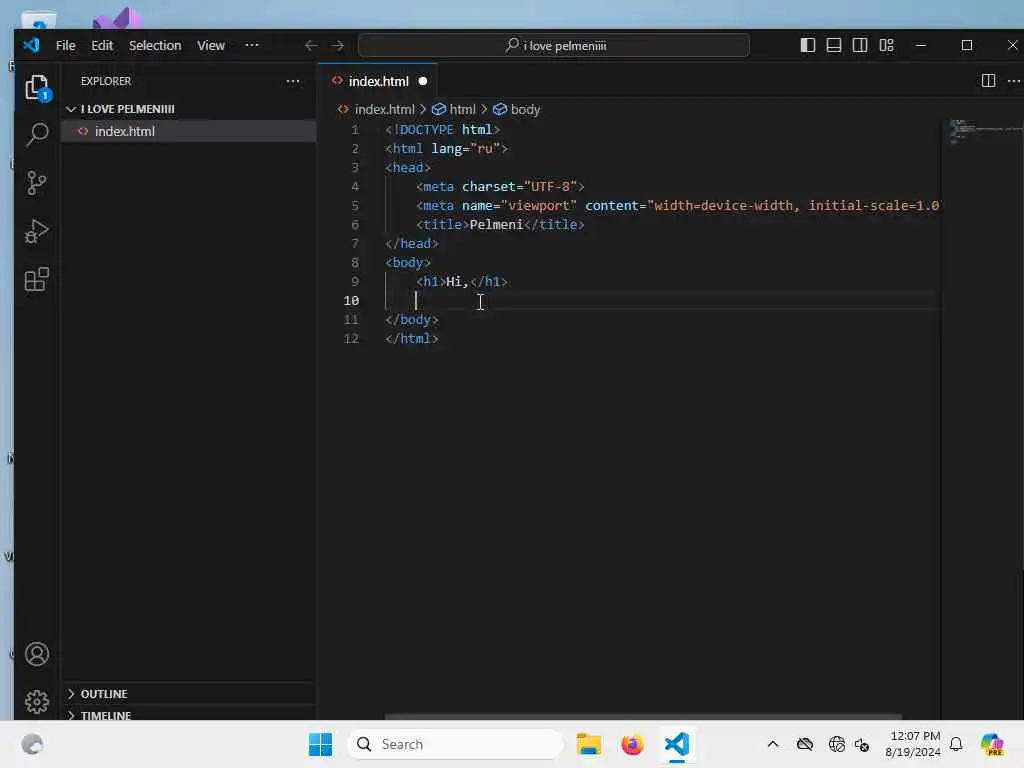Open Firefox from the taskbar

[632, 744]
